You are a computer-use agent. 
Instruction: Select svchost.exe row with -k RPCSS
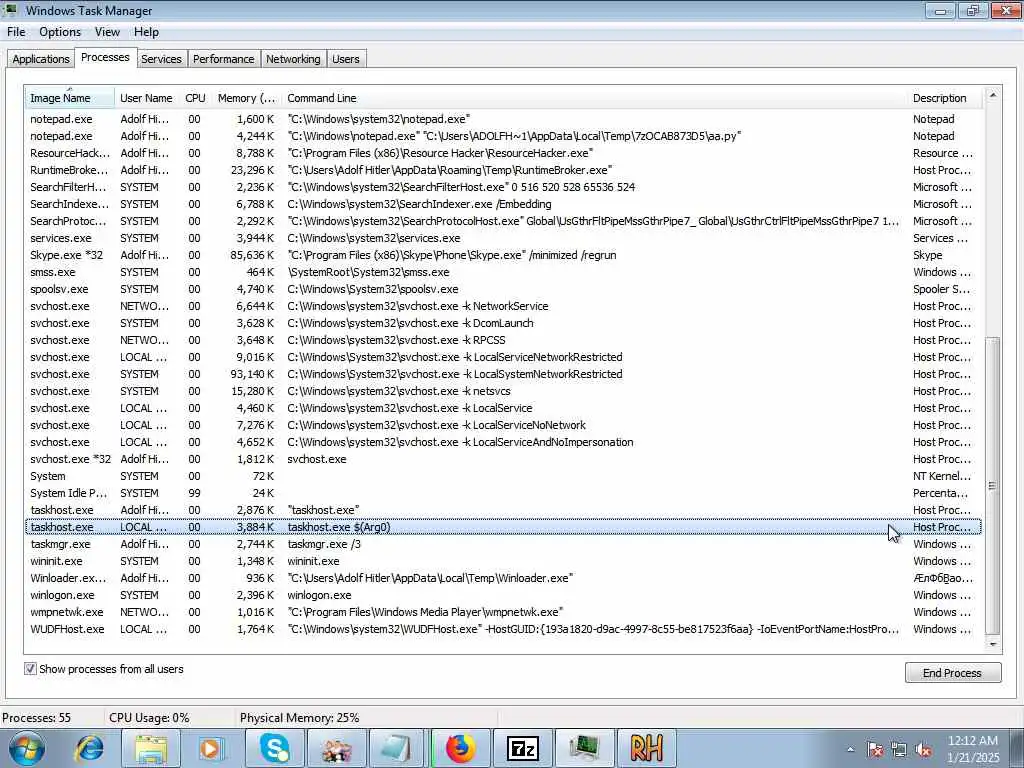503,340
